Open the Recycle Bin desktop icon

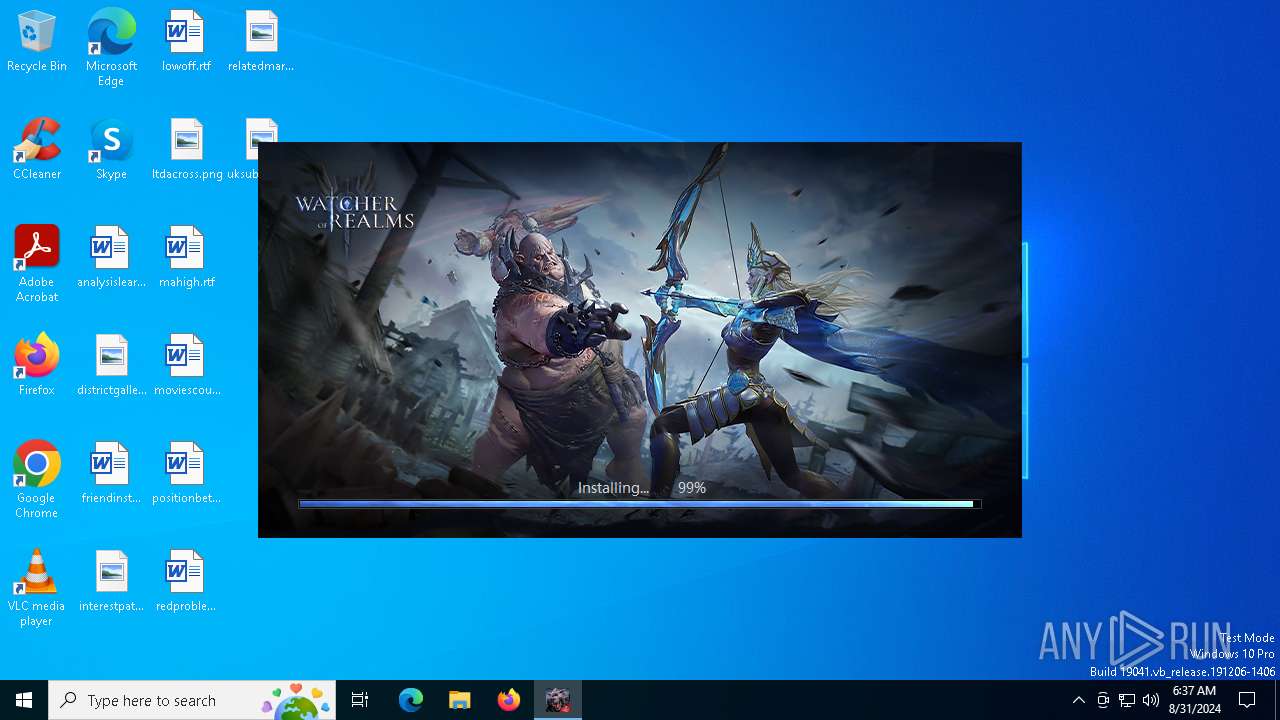coord(37,42)
